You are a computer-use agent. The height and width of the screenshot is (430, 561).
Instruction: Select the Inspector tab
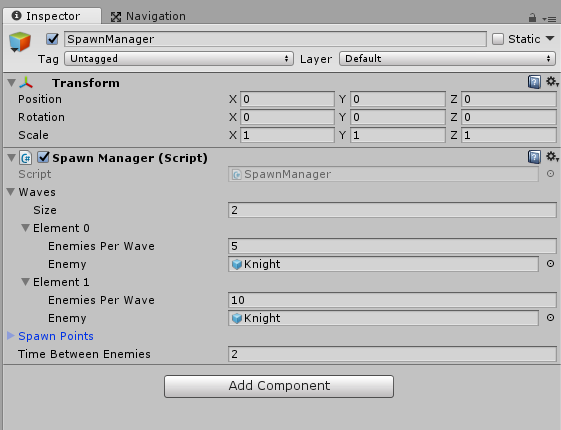[46, 16]
